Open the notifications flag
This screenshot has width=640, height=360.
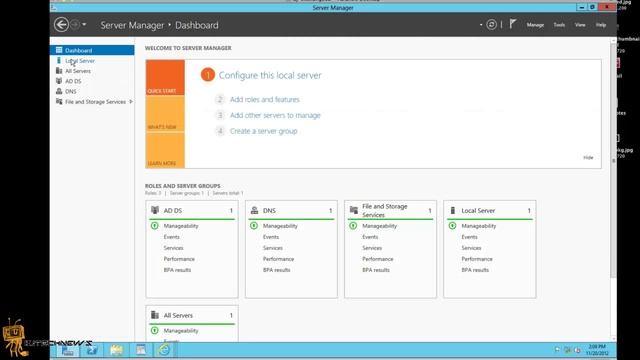[513, 24]
